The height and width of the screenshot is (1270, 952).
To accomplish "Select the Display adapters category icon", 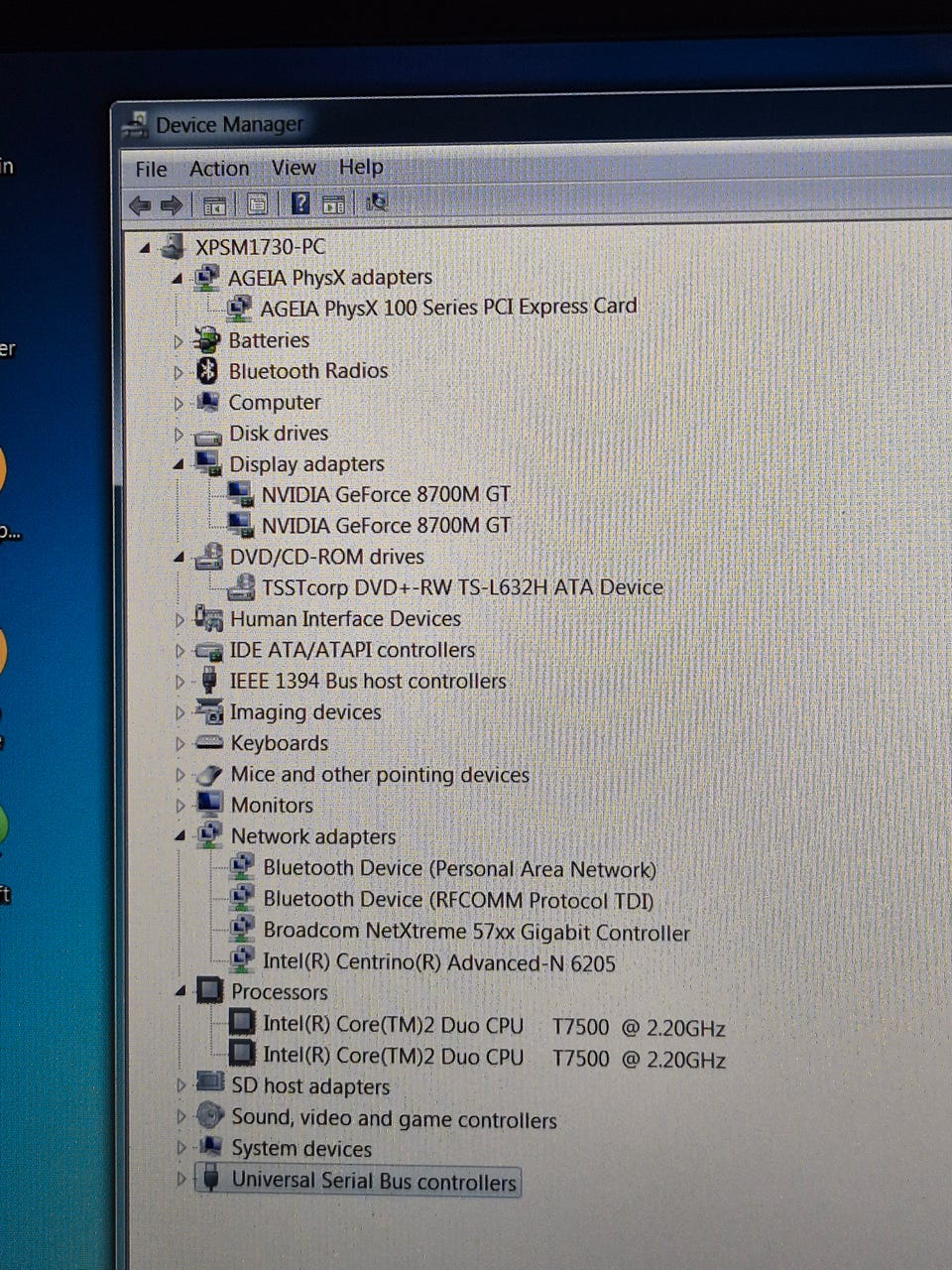I will (x=208, y=463).
